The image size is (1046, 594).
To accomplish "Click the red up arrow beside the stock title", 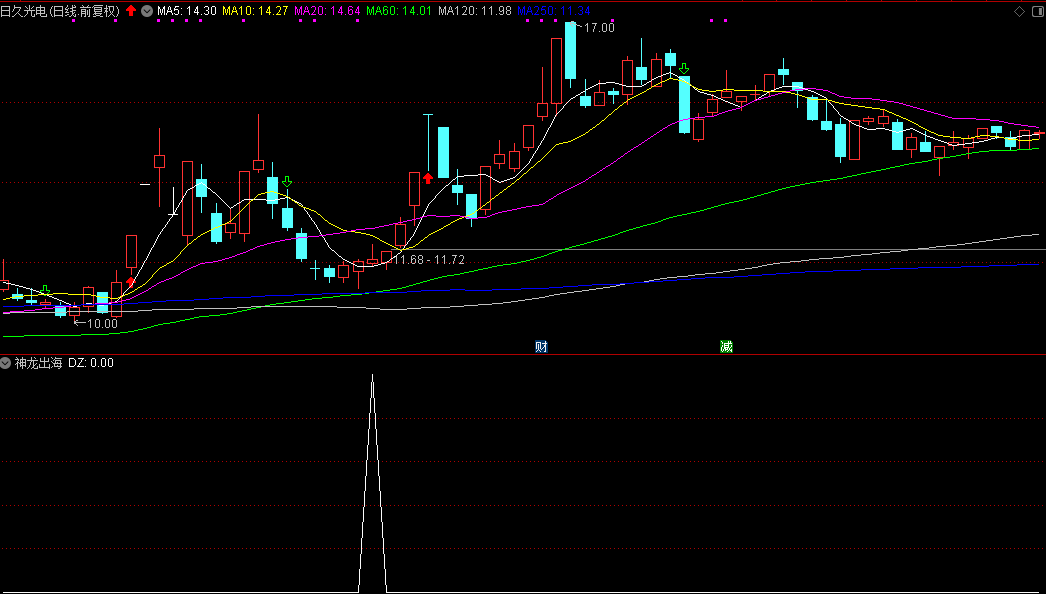I will (131, 11).
